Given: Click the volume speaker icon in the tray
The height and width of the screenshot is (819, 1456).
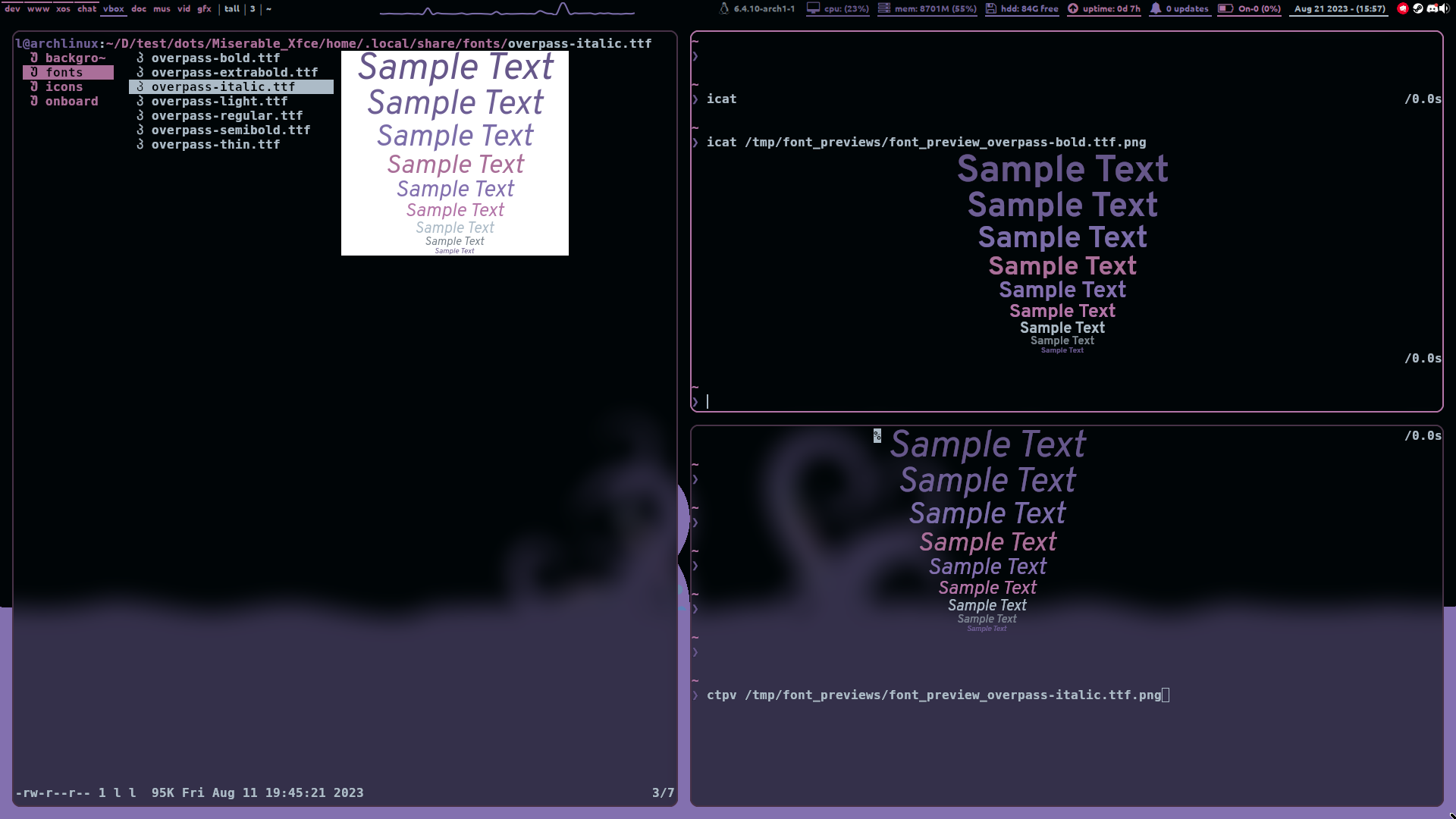Looking at the screenshot, I should click(1444, 9).
